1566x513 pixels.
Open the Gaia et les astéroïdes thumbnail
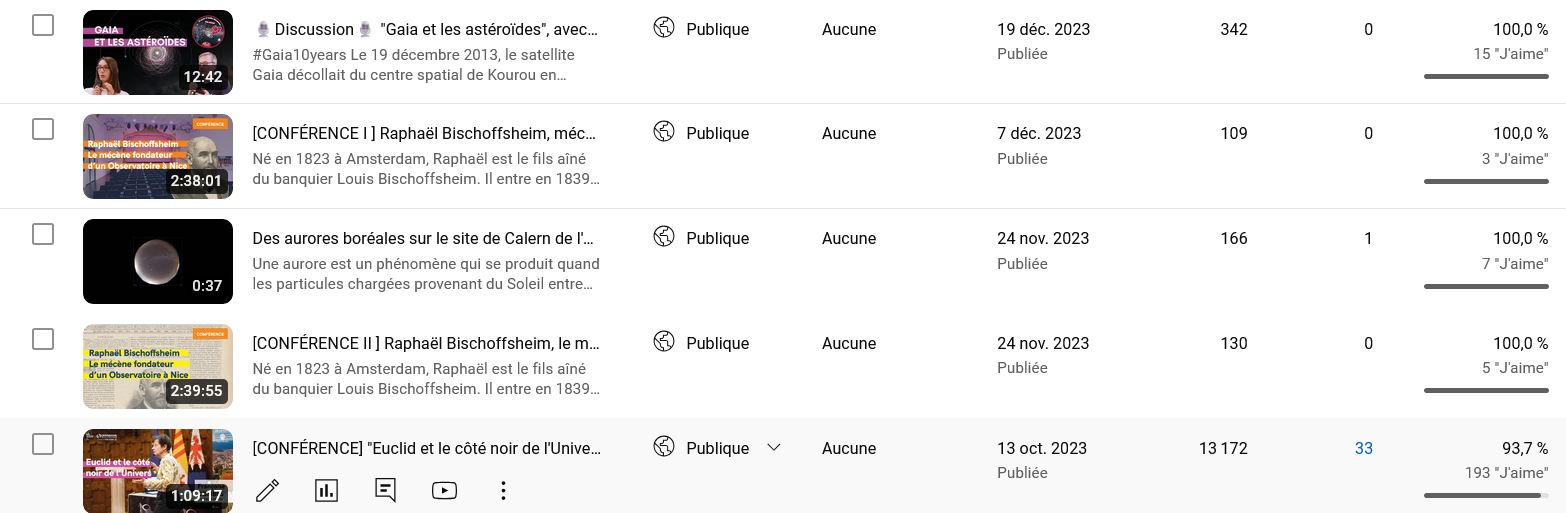(158, 52)
